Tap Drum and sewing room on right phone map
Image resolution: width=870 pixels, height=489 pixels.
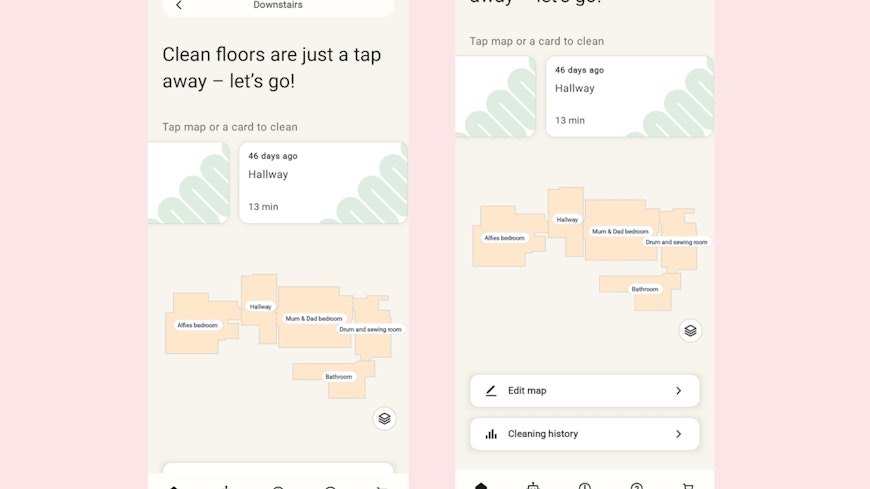click(676, 242)
